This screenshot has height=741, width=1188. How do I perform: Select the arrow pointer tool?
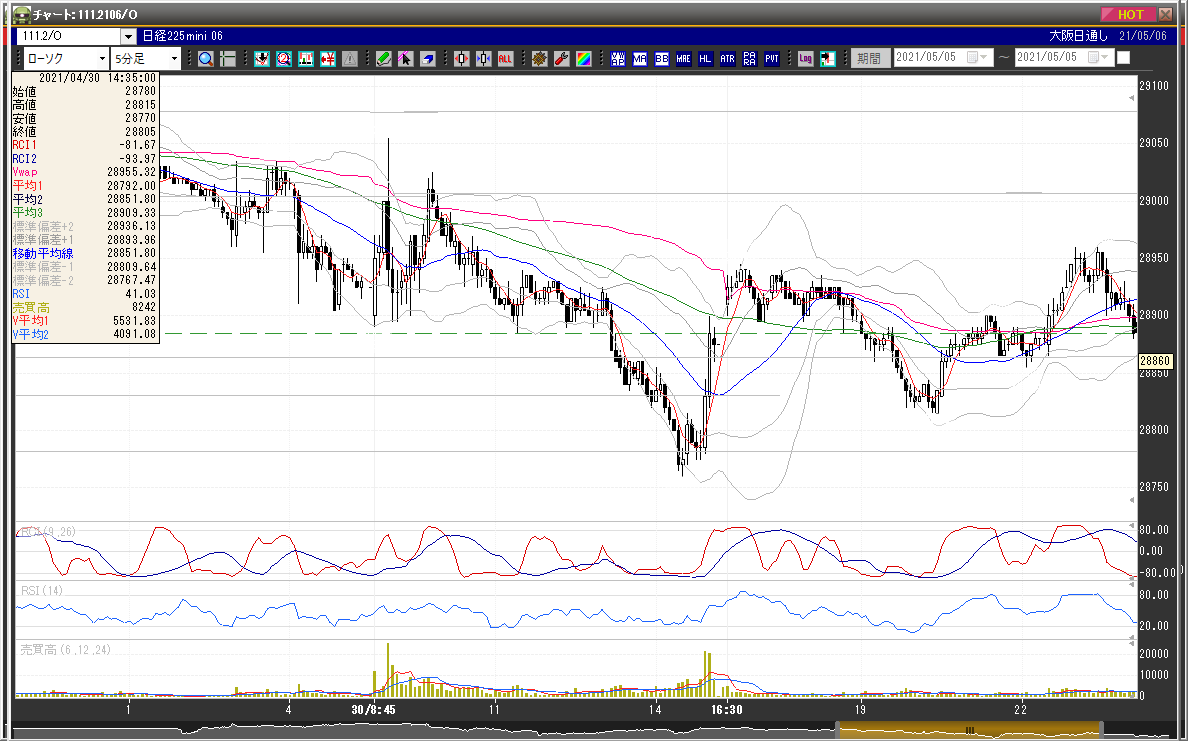[405, 58]
